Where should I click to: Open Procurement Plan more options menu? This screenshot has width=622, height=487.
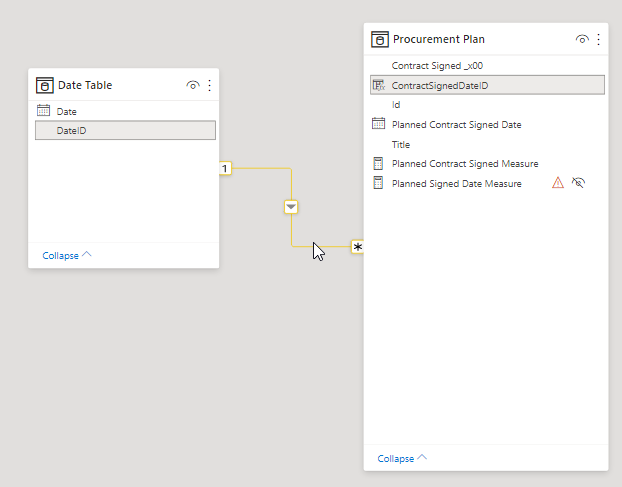(x=599, y=39)
